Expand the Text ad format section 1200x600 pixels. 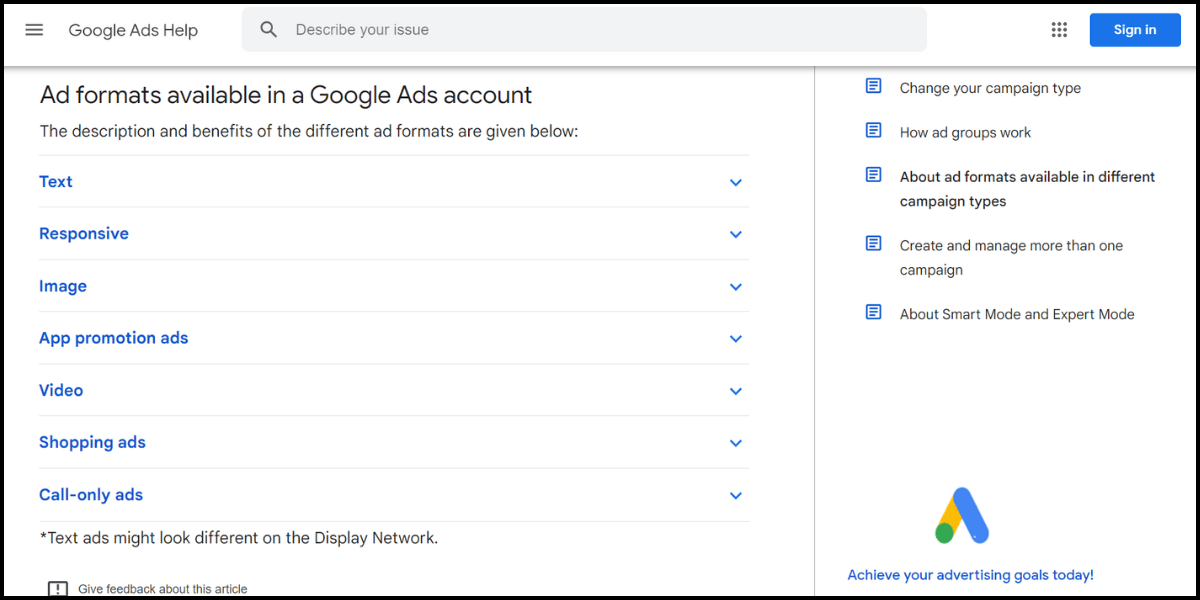[735, 182]
